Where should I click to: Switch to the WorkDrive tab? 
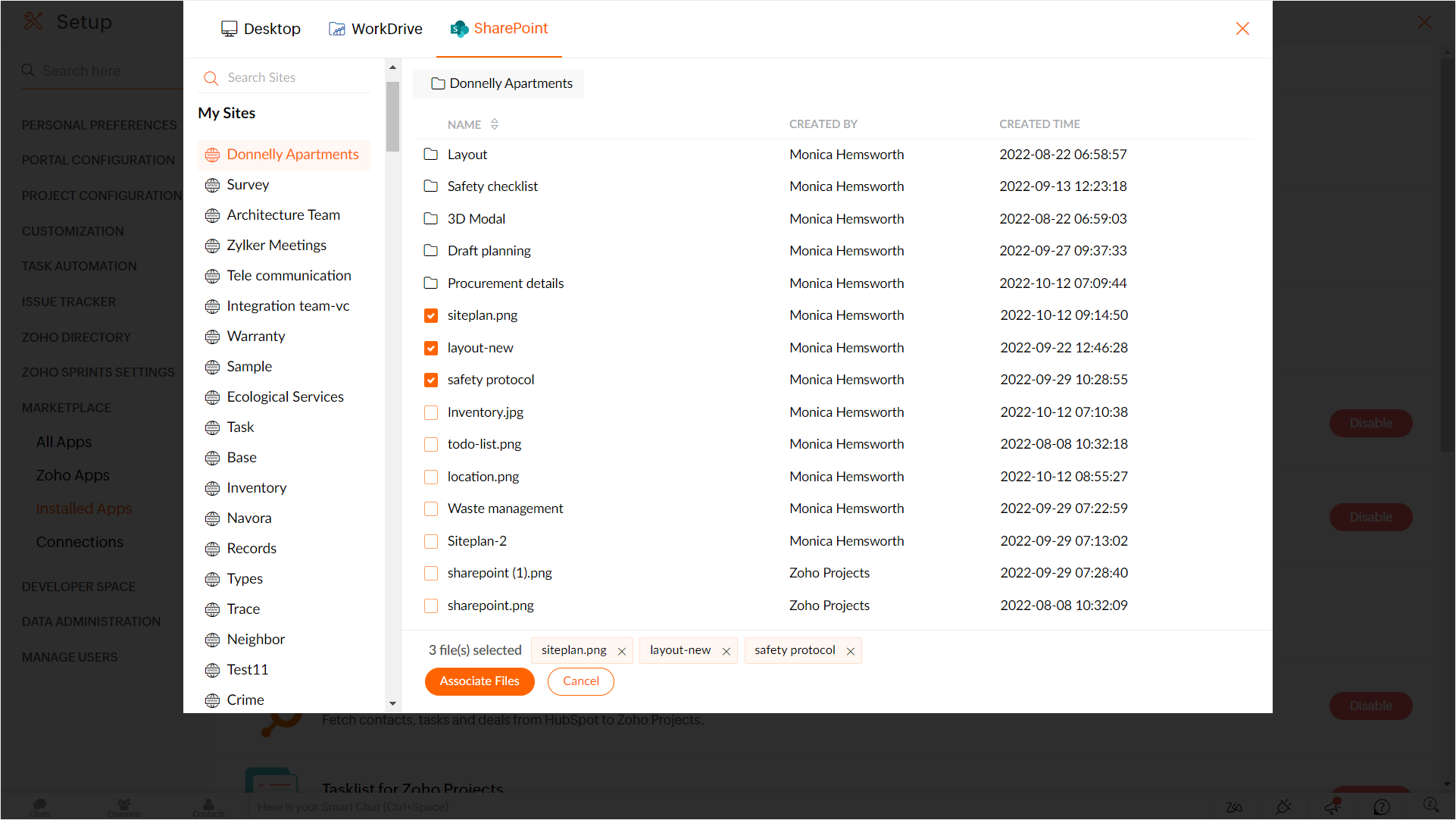pyautogui.click(x=376, y=29)
